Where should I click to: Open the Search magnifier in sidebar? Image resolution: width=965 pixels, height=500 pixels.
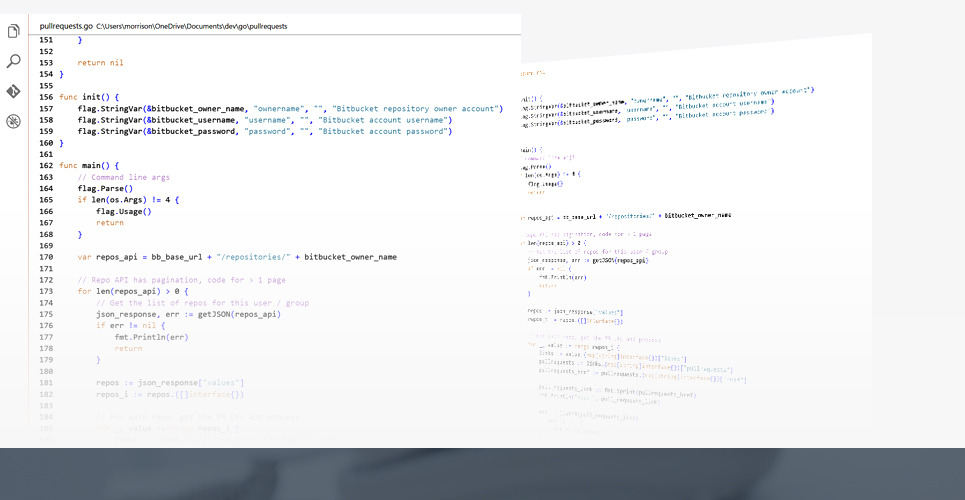(x=13, y=61)
